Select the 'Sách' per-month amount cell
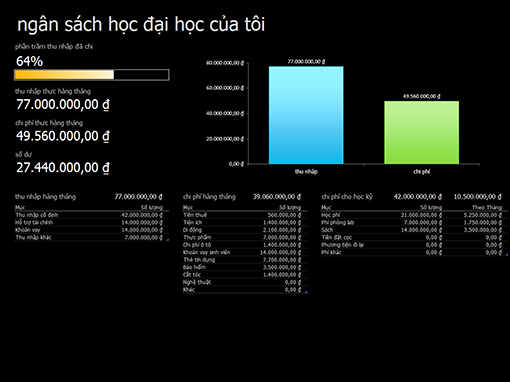This screenshot has width=510, height=382. coord(482,230)
